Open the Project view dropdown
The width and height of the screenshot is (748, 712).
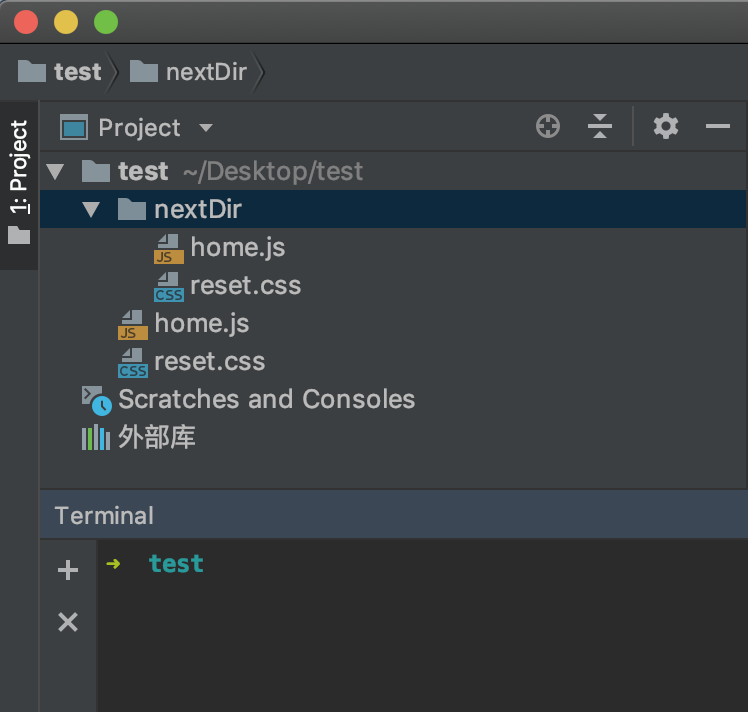click(x=206, y=128)
